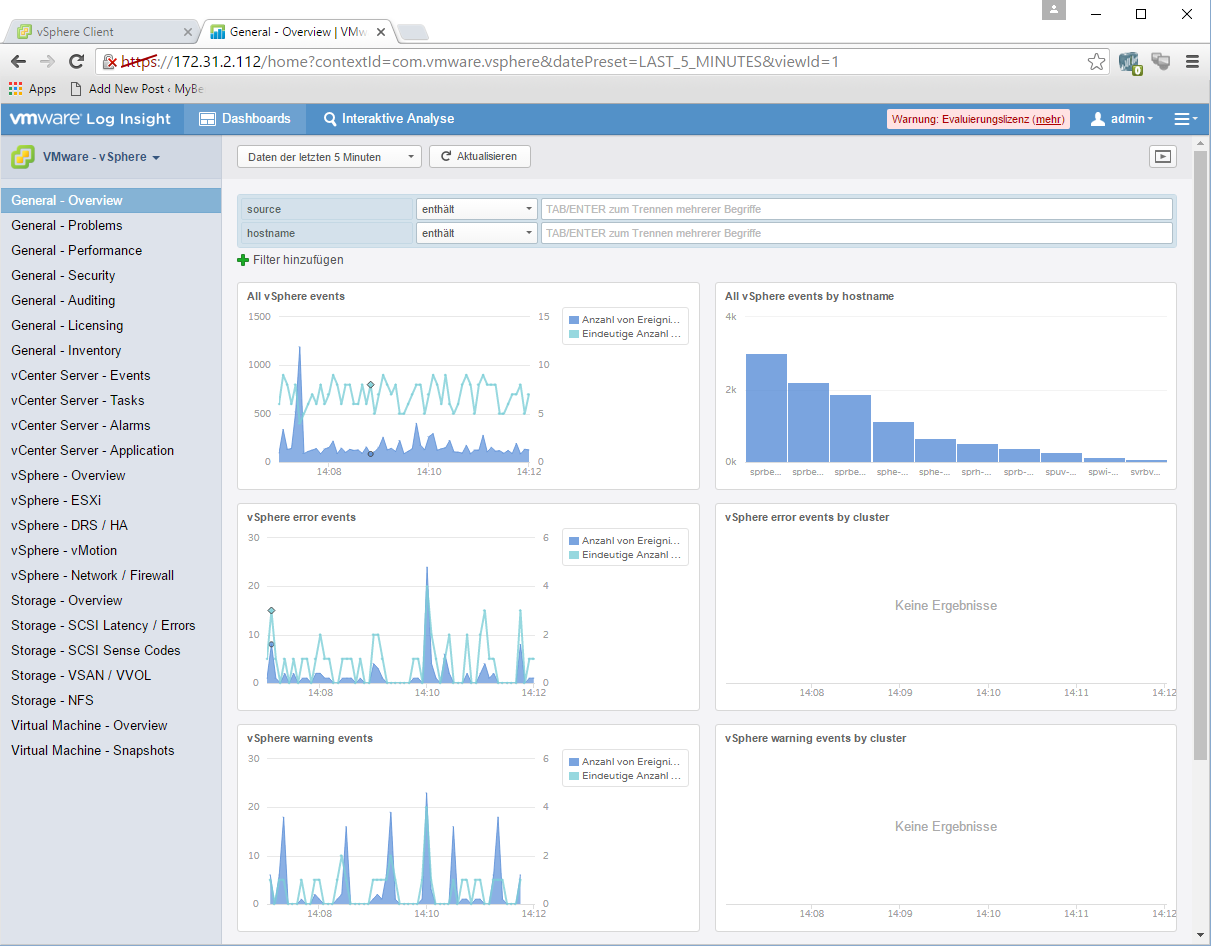Click the browser reload icon
The width and height of the screenshot is (1211, 946).
[x=76, y=62]
